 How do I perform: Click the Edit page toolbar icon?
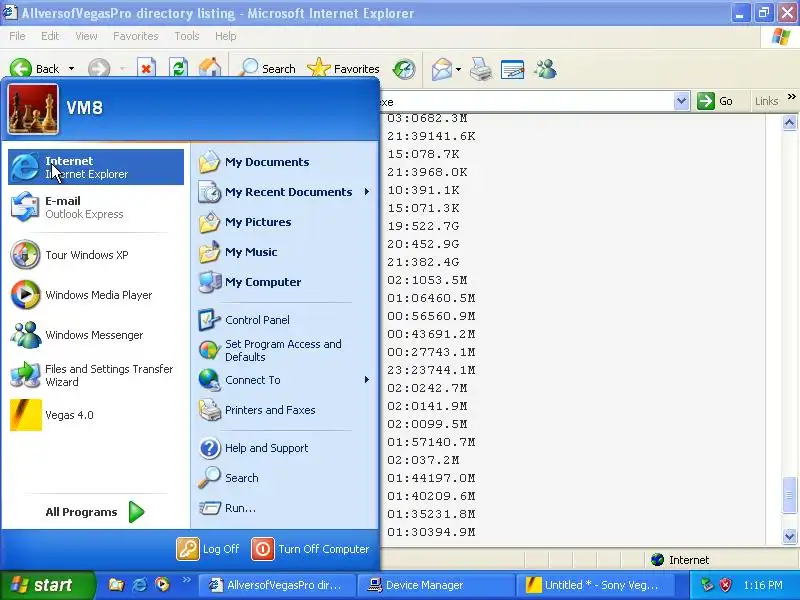[x=512, y=69]
